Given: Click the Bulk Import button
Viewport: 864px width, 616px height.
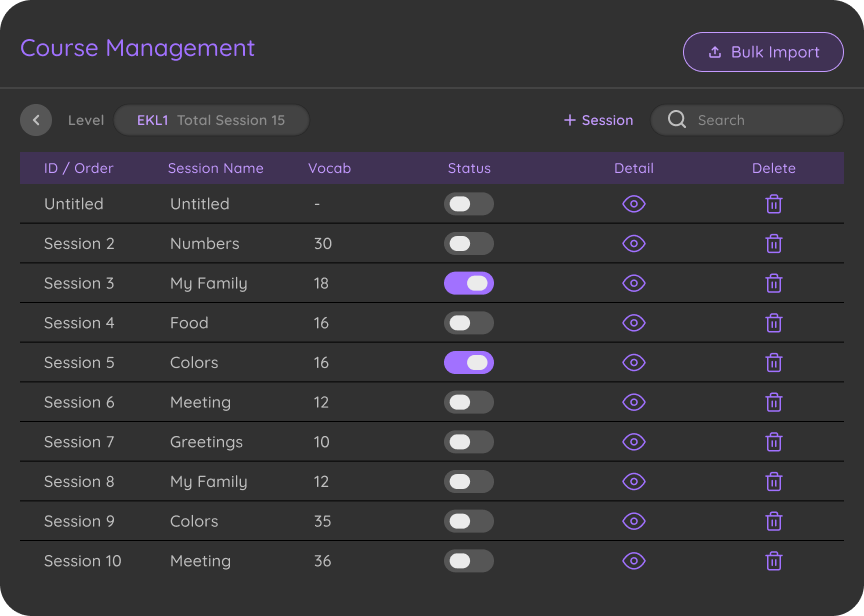Looking at the screenshot, I should click(x=763, y=52).
